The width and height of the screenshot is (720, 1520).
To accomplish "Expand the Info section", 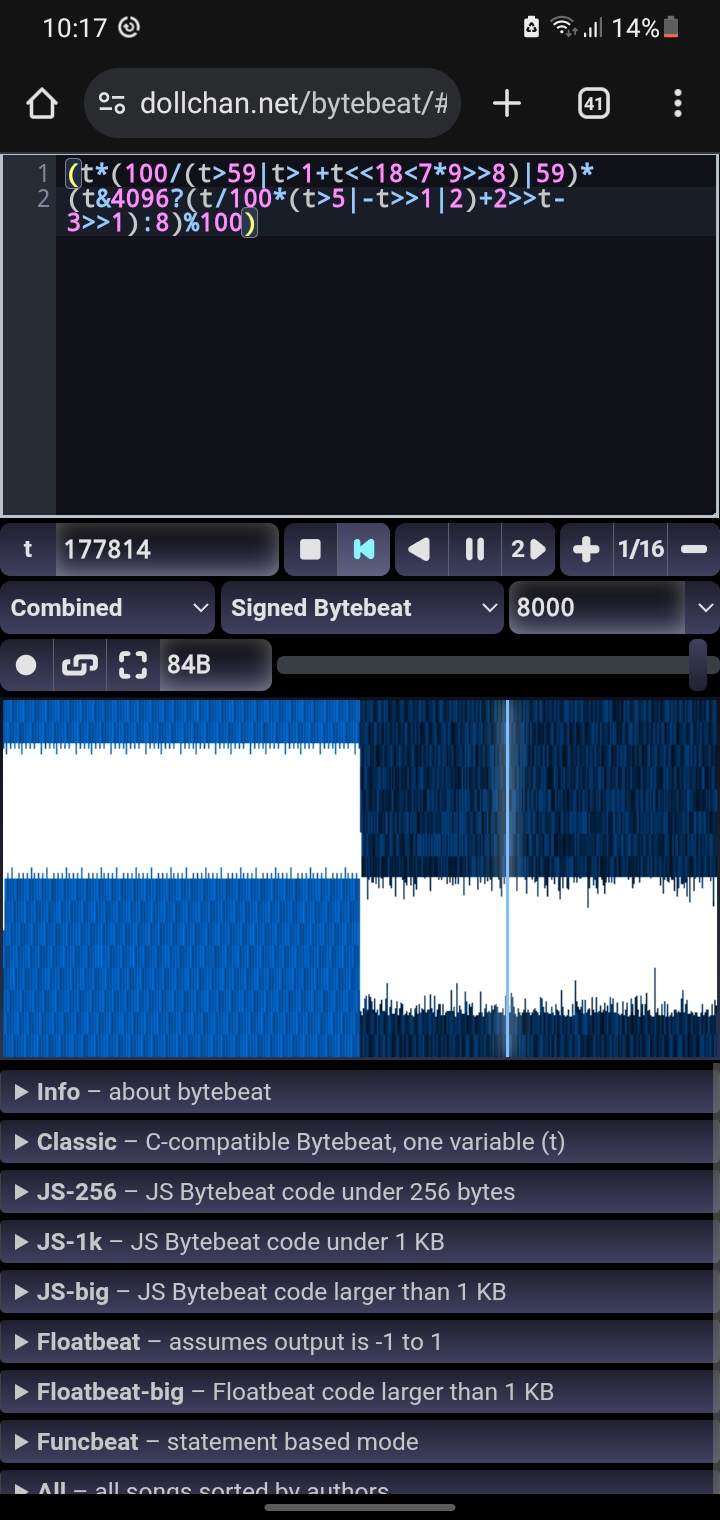I will click(x=360, y=1092).
